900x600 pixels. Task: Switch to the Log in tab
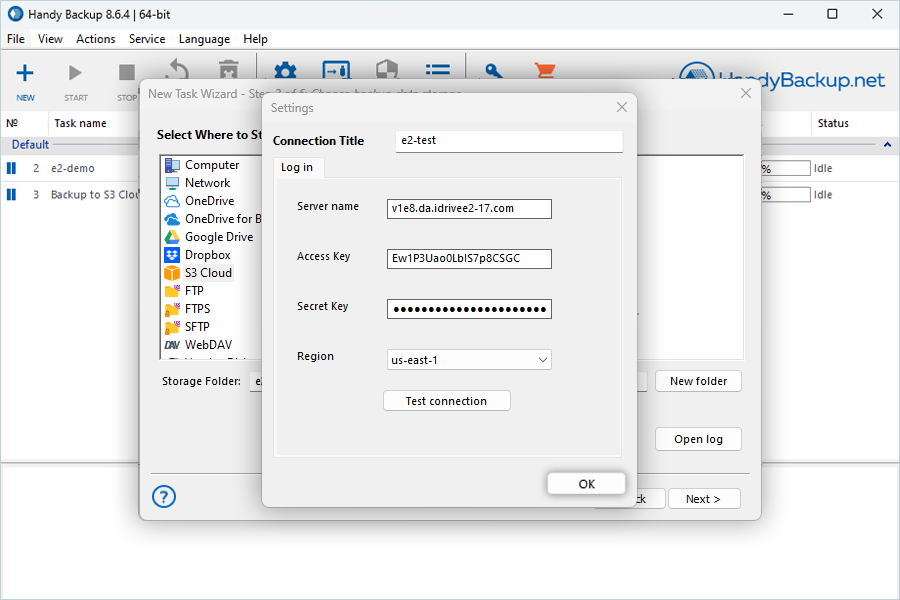click(x=297, y=167)
